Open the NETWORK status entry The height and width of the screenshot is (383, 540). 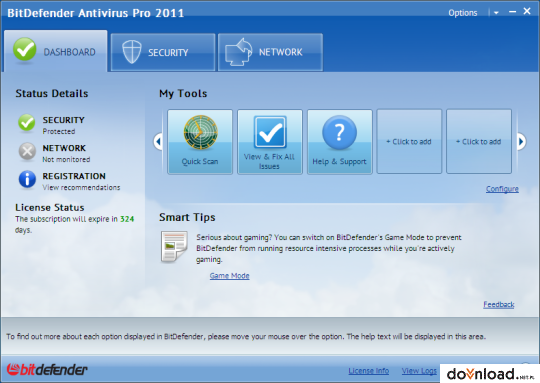[64, 148]
